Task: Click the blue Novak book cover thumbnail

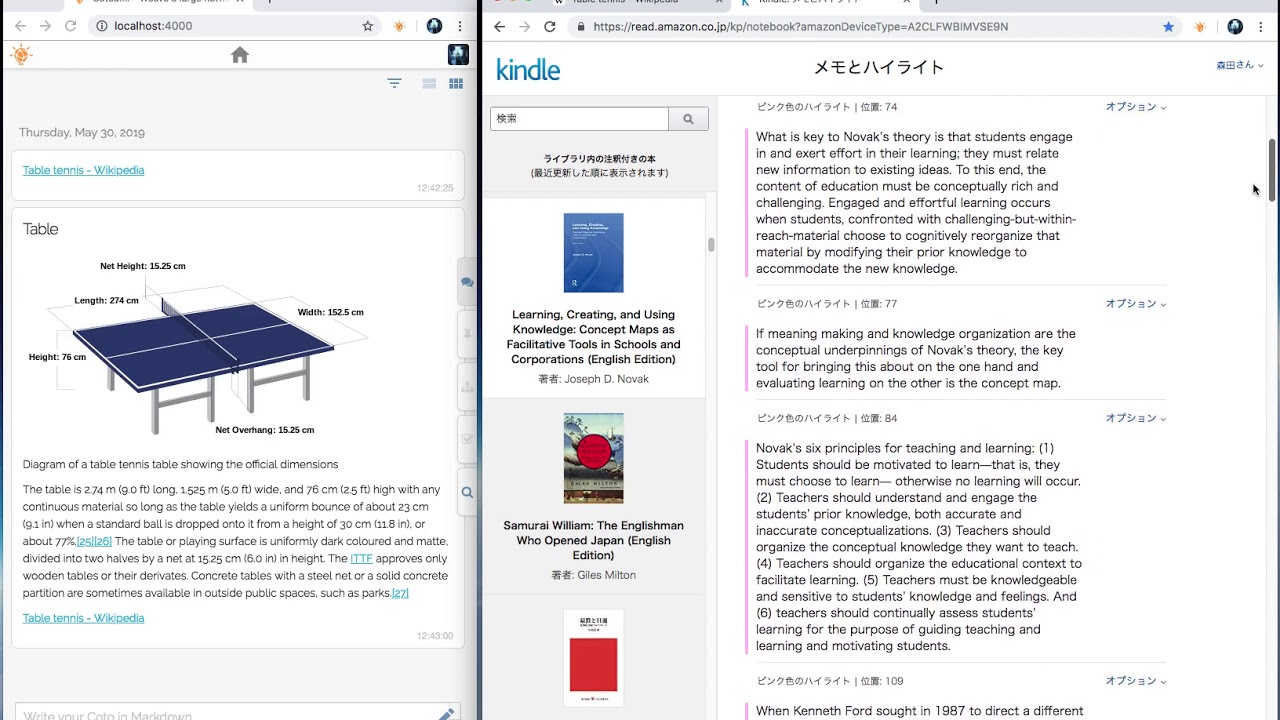Action: (593, 253)
